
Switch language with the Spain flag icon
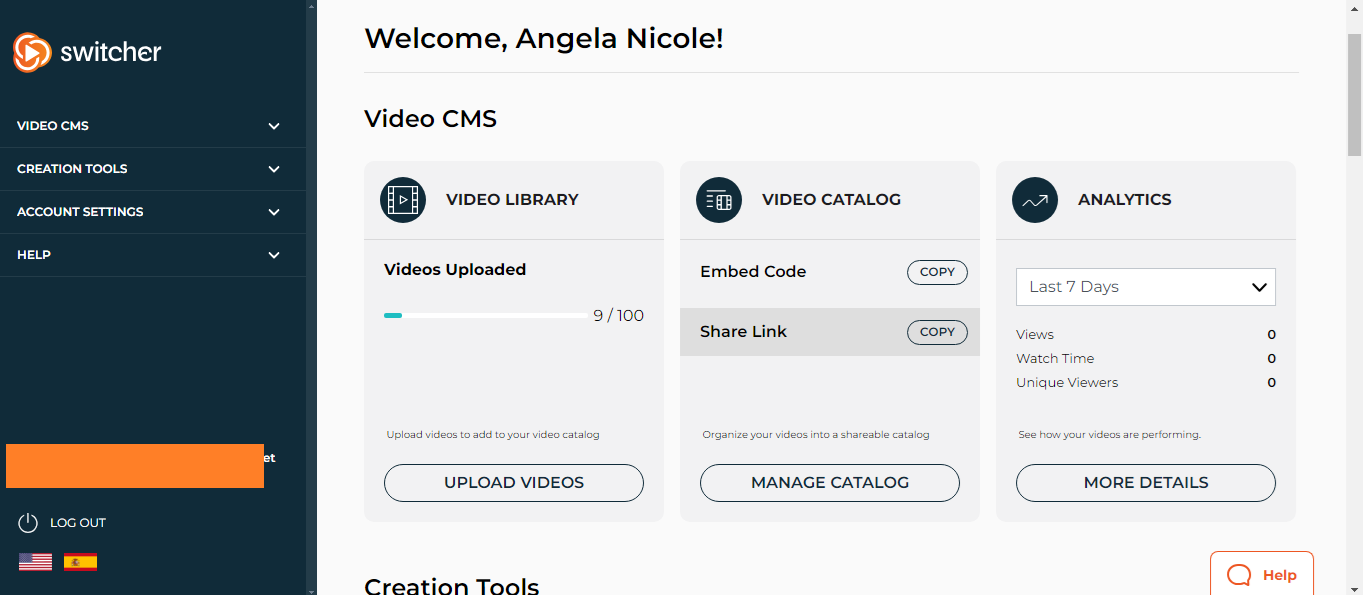click(x=80, y=562)
